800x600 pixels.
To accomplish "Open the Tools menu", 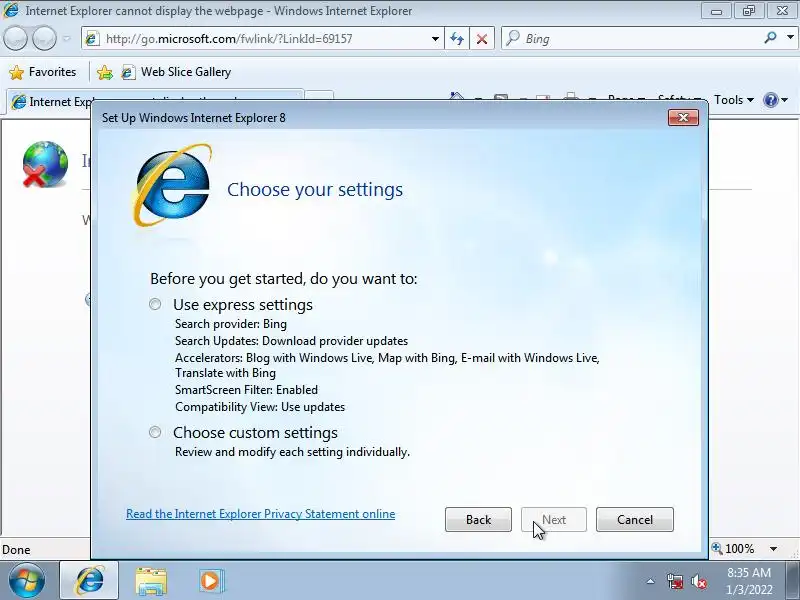I will click(734, 100).
